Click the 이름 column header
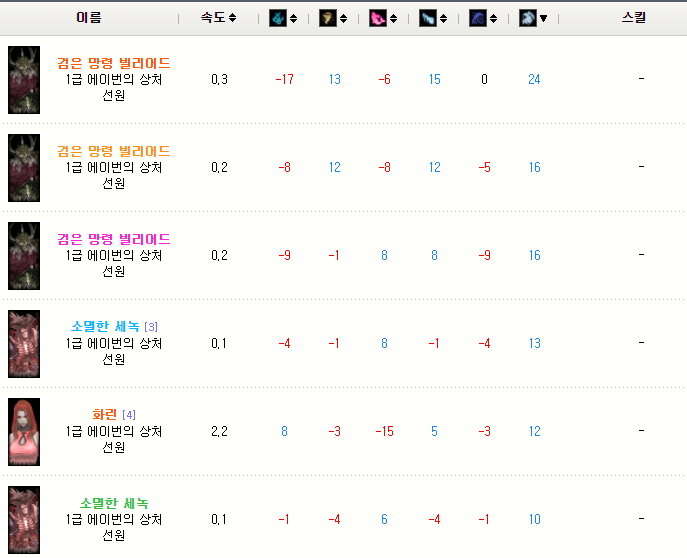 coord(89,18)
